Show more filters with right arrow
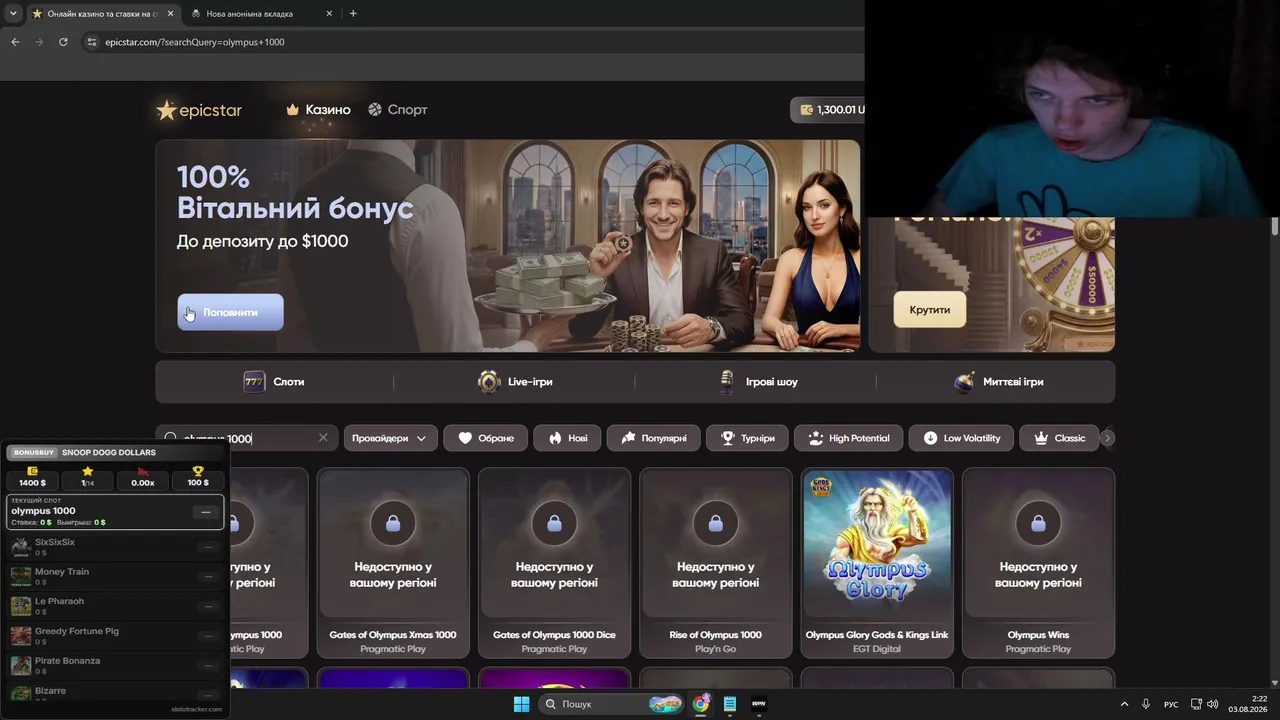The image size is (1280, 720). pyautogui.click(x=1107, y=438)
